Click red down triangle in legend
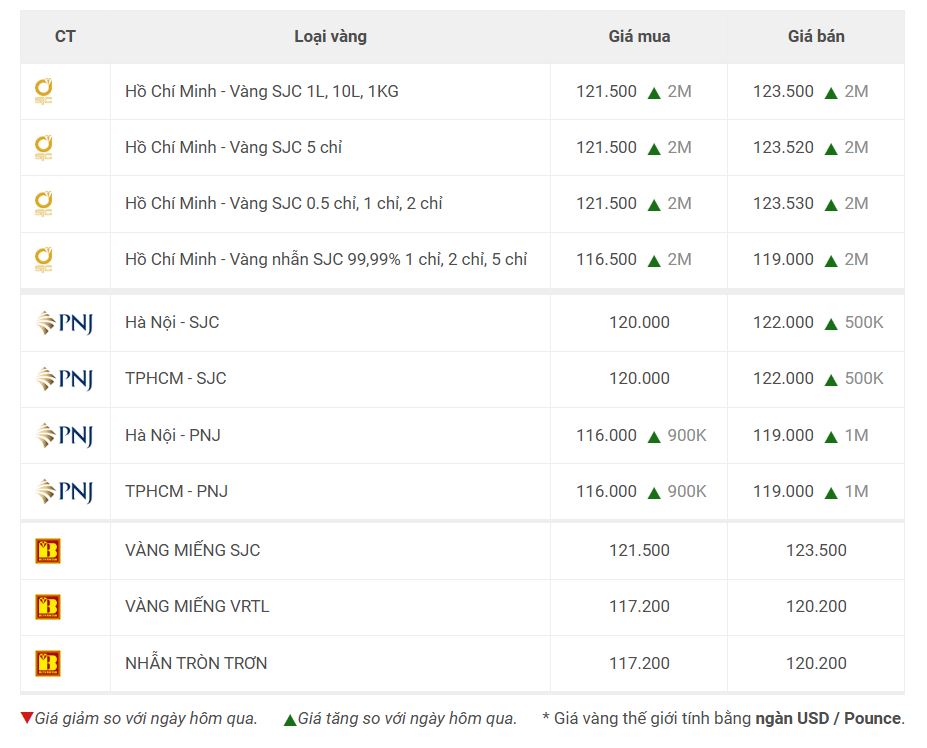Screen dimensions: 927x748 tap(26, 718)
